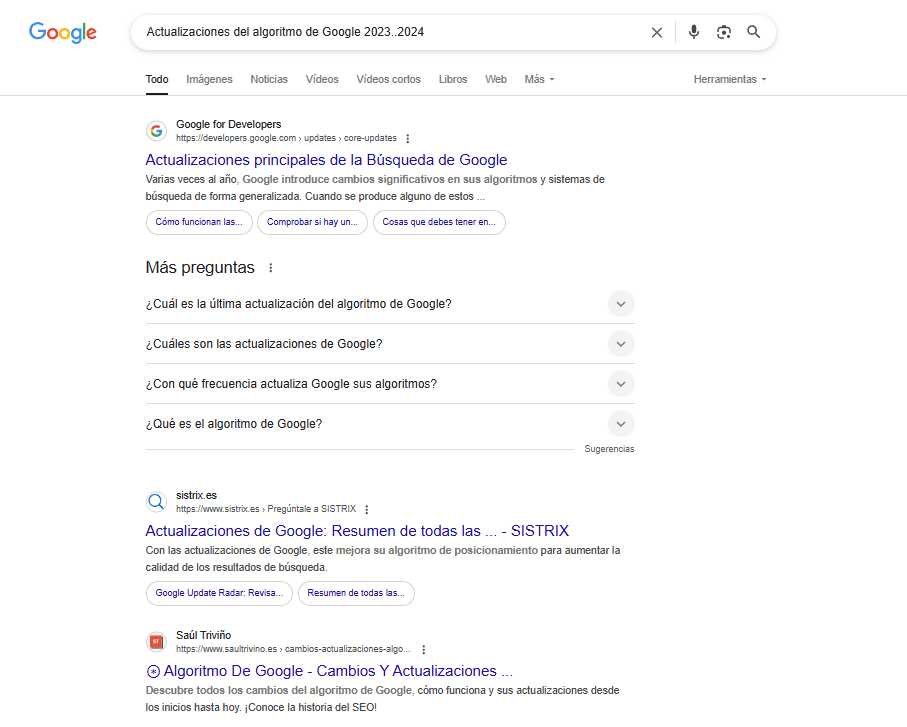Click the 'Resumen de todas las...' chip
Image resolution: width=907 pixels, height=727 pixels.
pyautogui.click(x=356, y=593)
